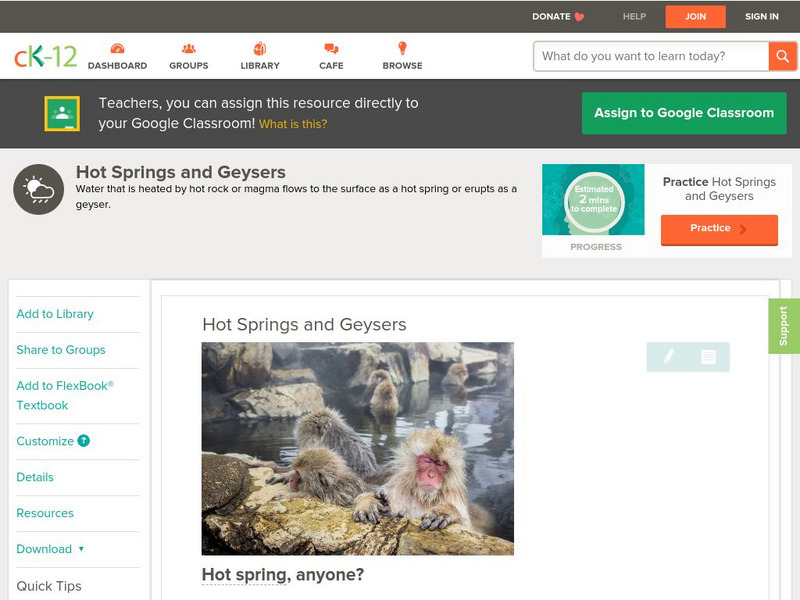Open the CAFE menu item

(x=331, y=66)
